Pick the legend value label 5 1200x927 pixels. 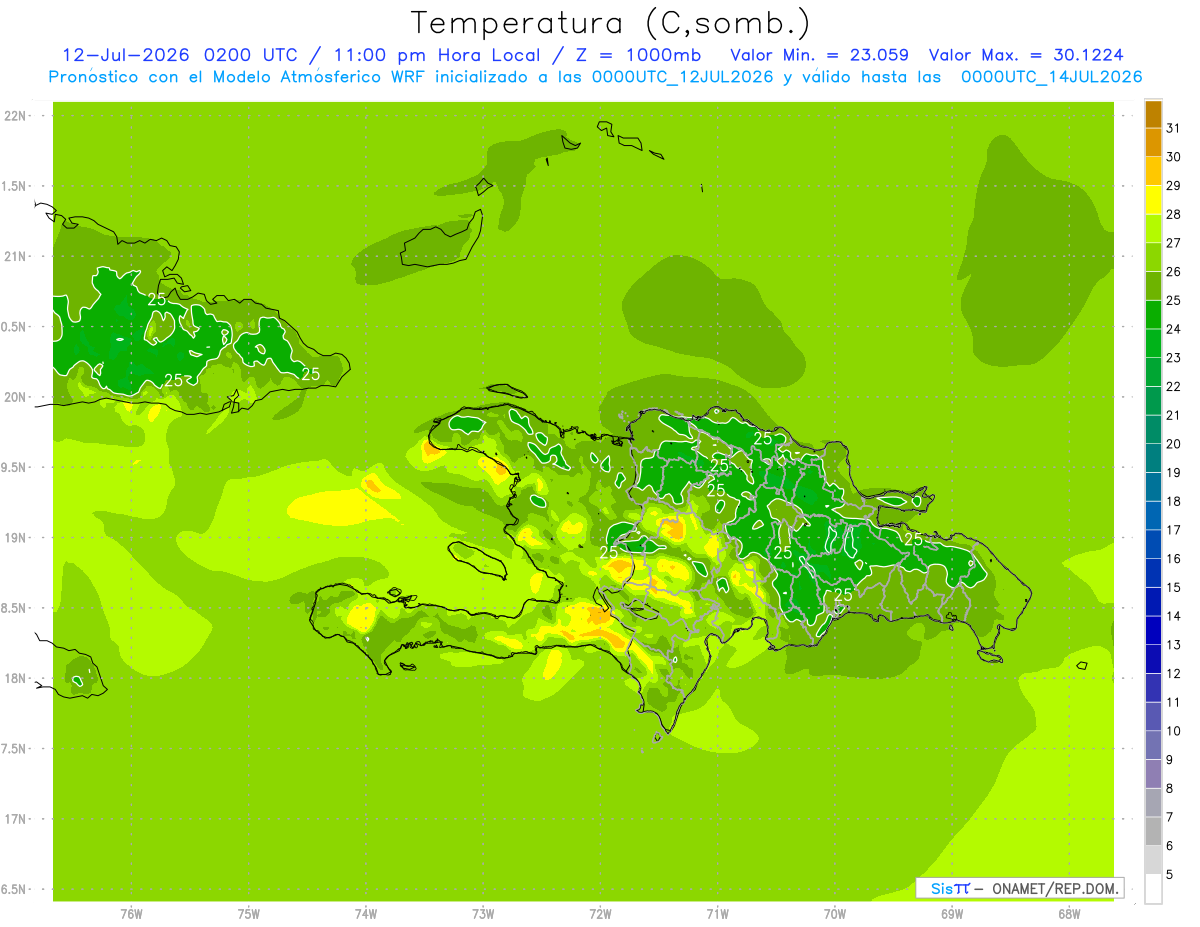point(1170,875)
